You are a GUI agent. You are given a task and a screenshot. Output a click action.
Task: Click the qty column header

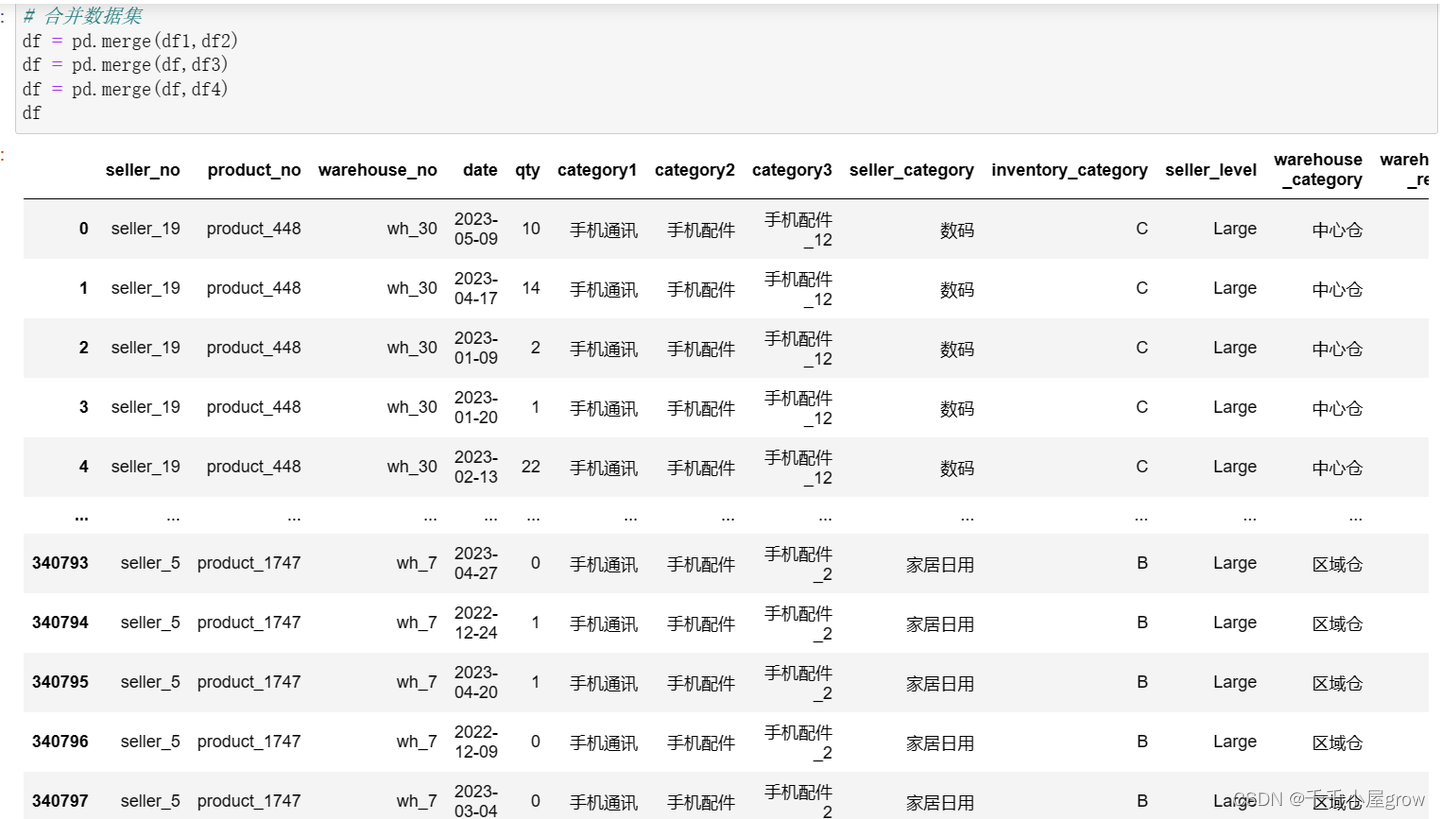527,170
